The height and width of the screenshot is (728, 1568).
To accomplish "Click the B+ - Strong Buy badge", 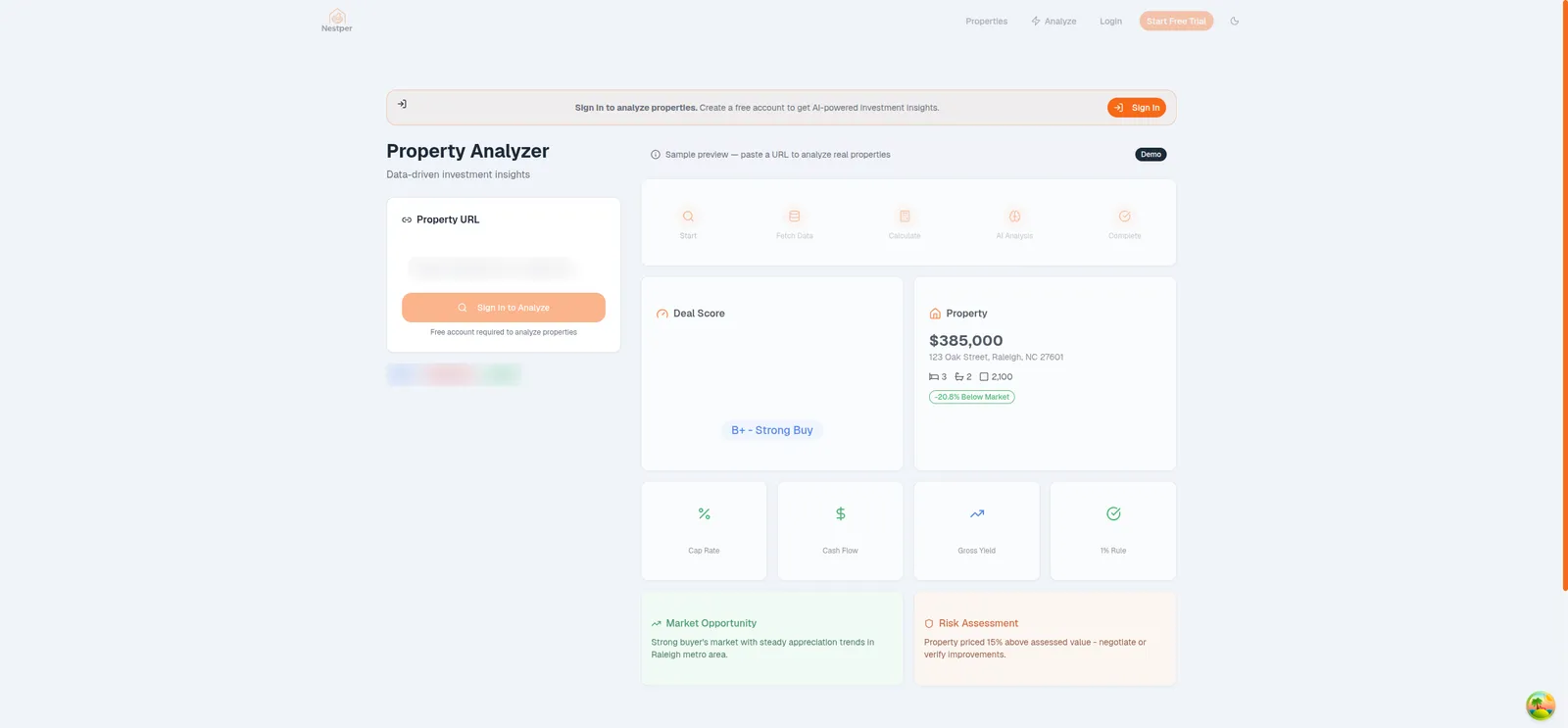I will tap(772, 430).
